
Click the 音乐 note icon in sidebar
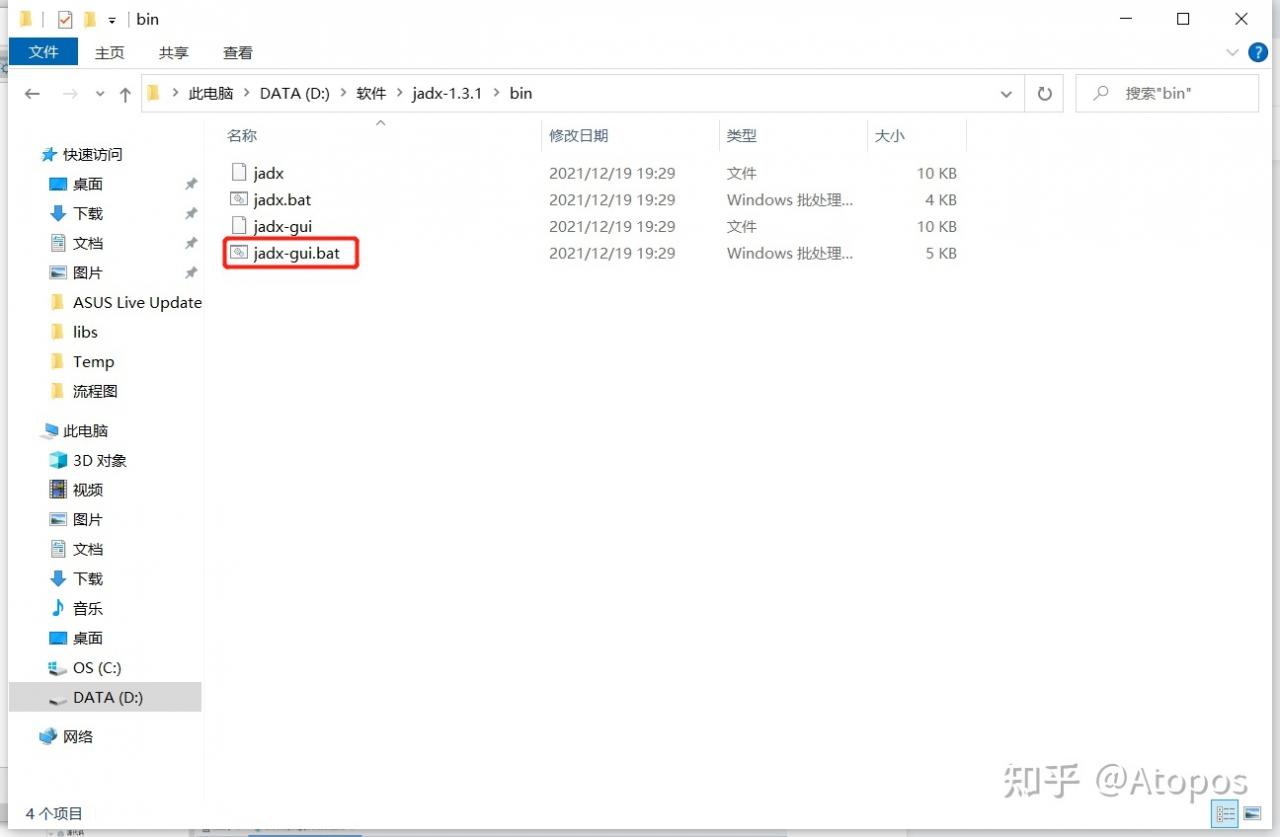point(58,608)
